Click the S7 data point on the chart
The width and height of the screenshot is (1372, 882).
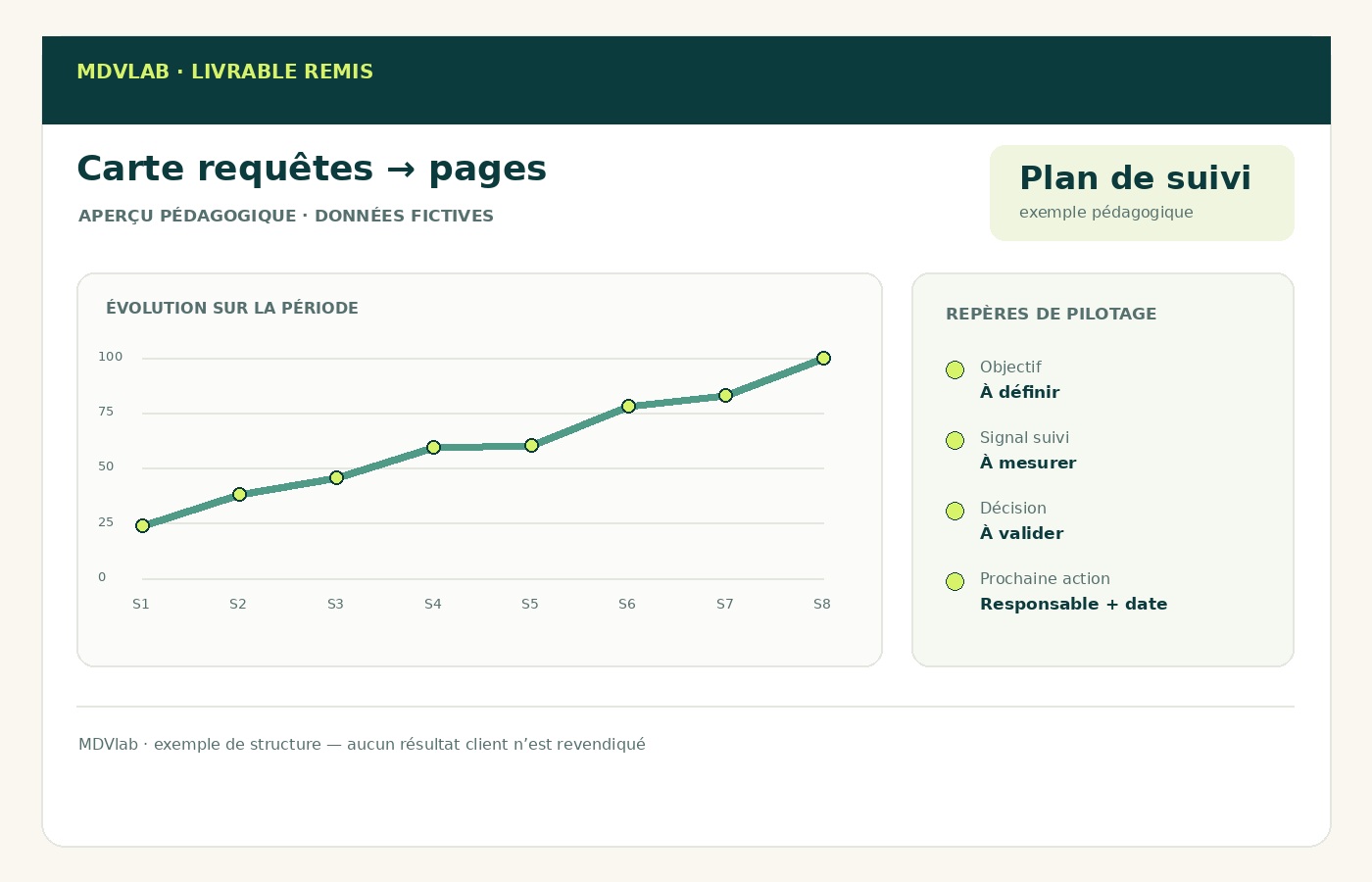click(x=725, y=396)
